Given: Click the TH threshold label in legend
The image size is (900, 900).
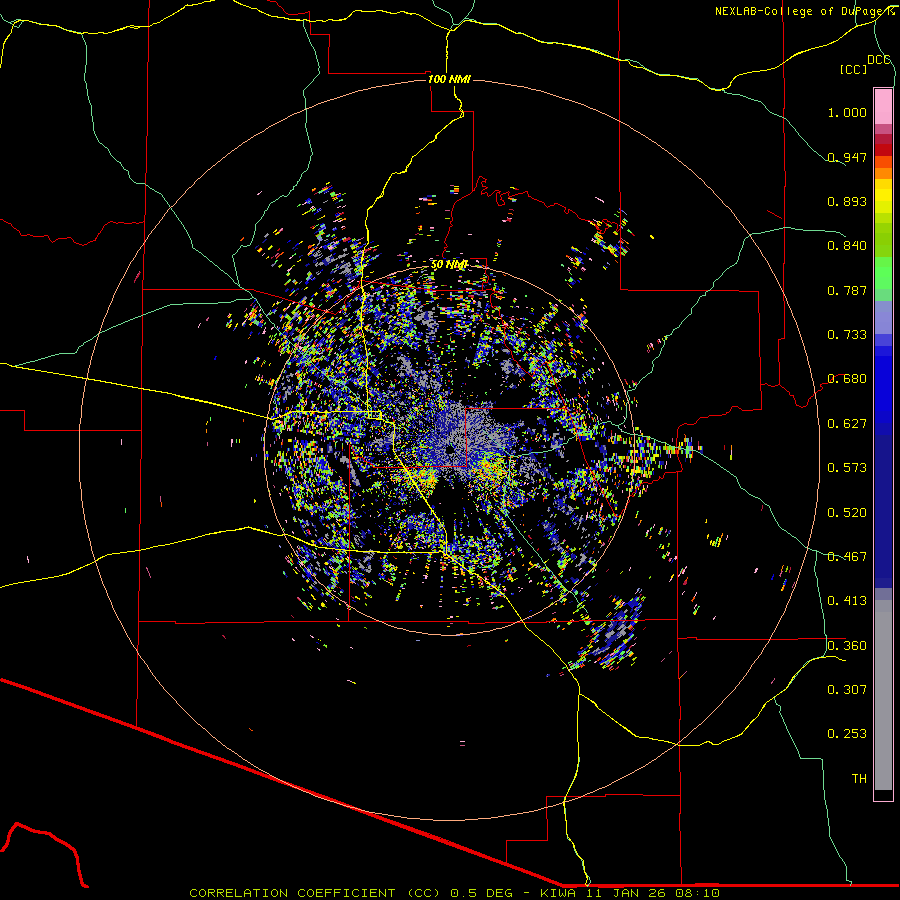Looking at the screenshot, I should tap(859, 779).
